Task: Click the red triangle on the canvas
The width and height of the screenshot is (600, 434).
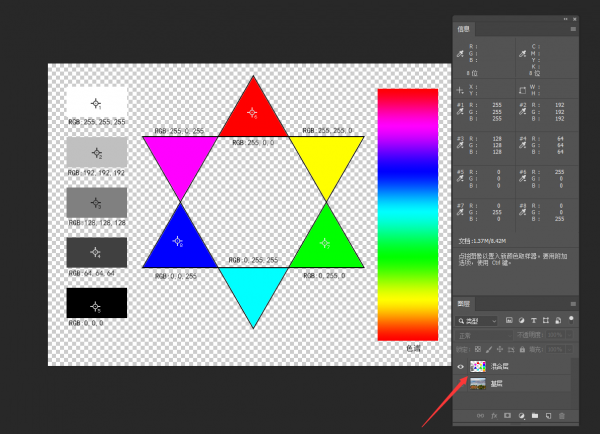Action: click(x=252, y=112)
